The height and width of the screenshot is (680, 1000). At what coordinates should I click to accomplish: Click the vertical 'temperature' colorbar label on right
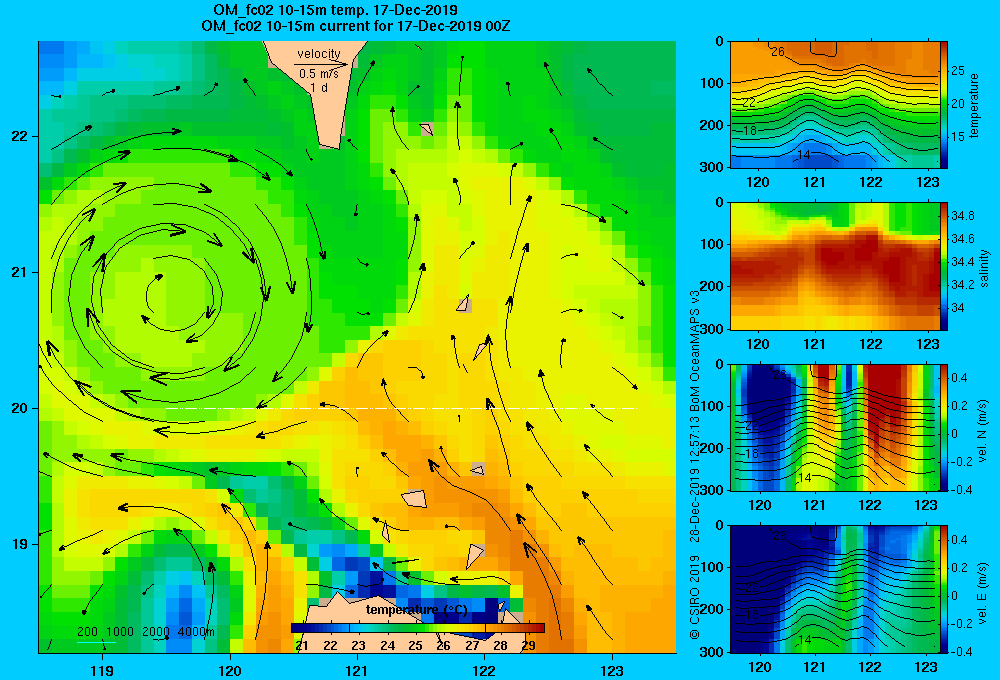click(974, 105)
